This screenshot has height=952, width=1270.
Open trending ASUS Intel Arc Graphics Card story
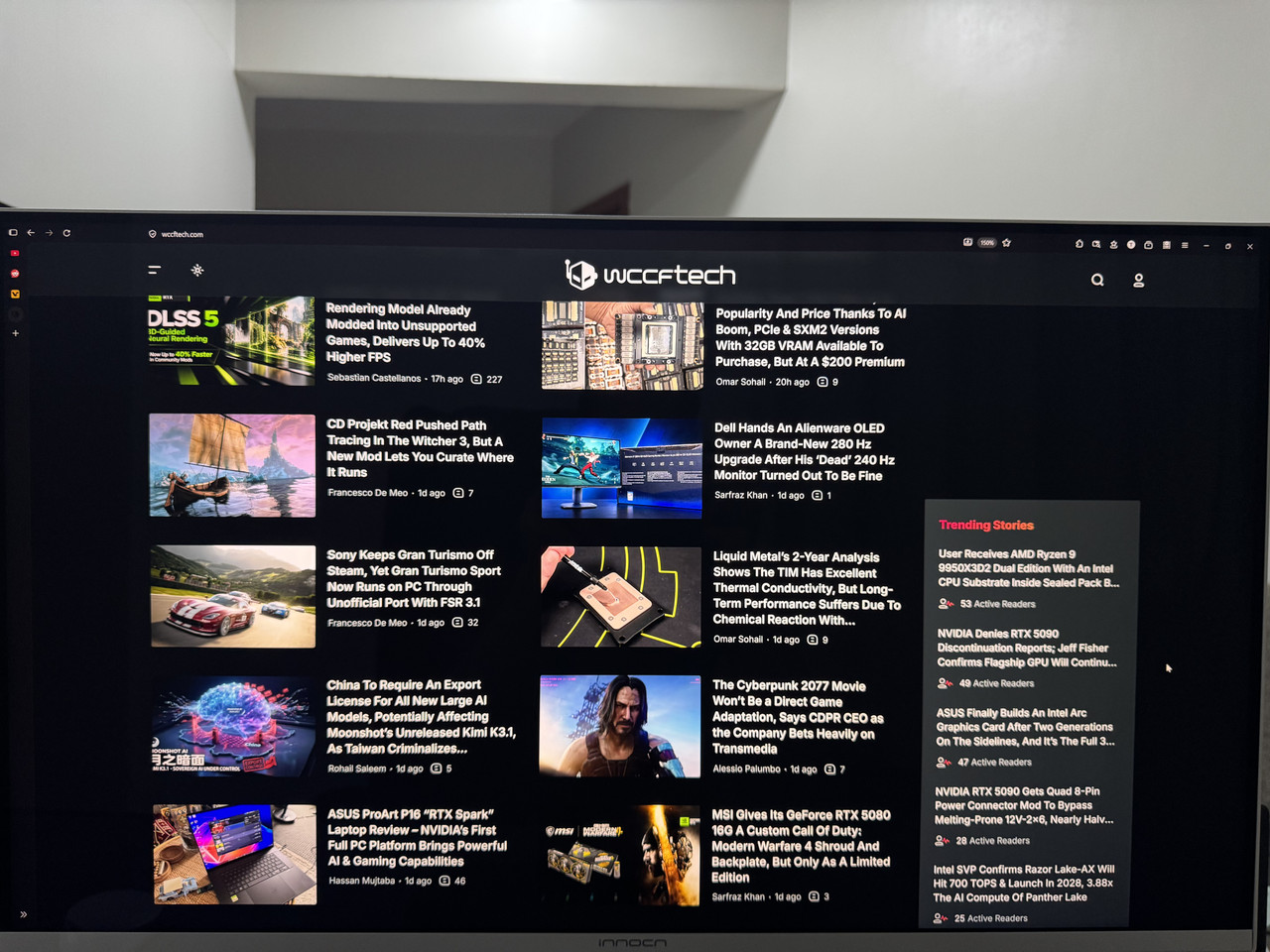(x=1026, y=727)
